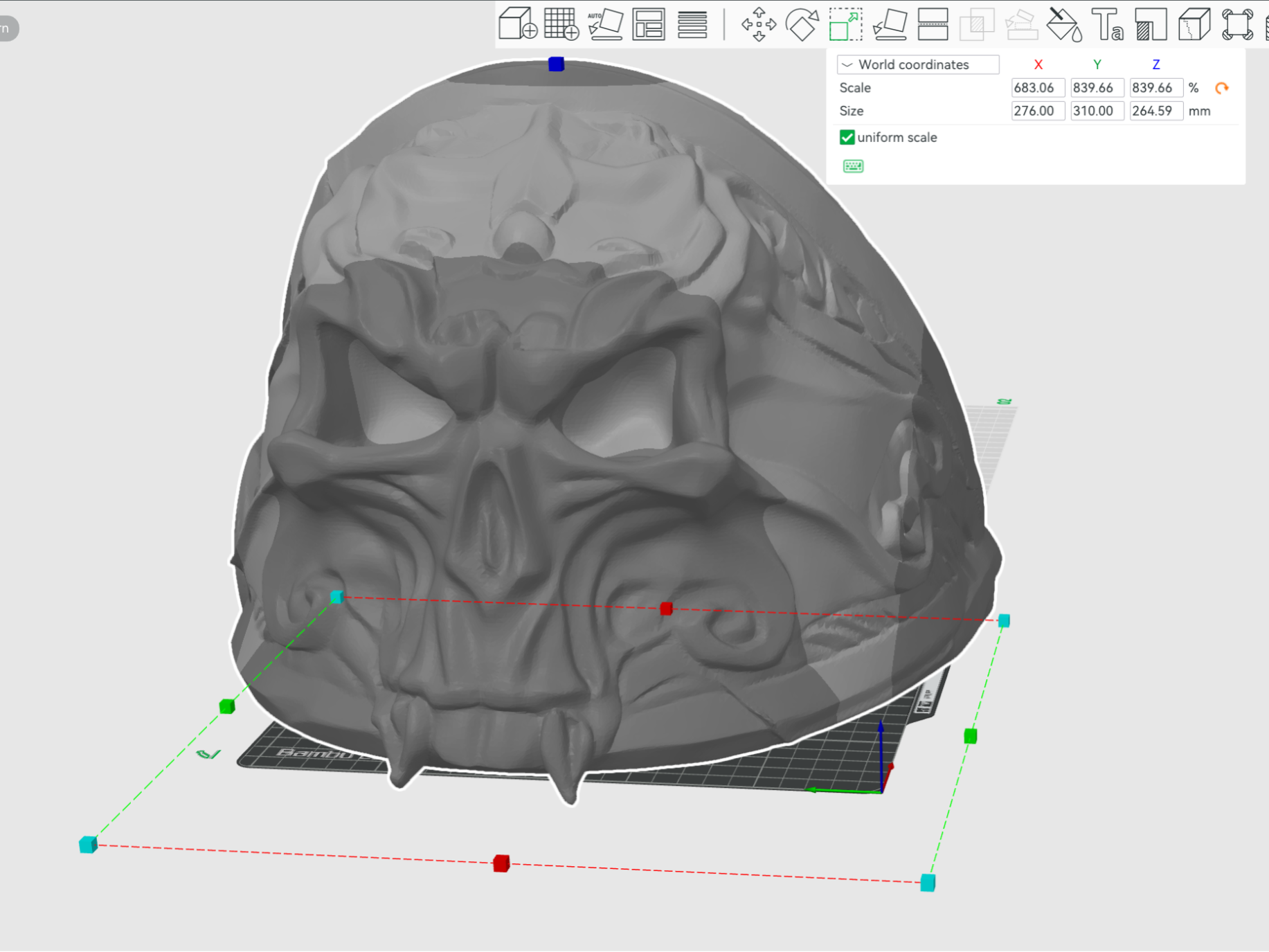Activate the Lay on face tool

point(890,24)
